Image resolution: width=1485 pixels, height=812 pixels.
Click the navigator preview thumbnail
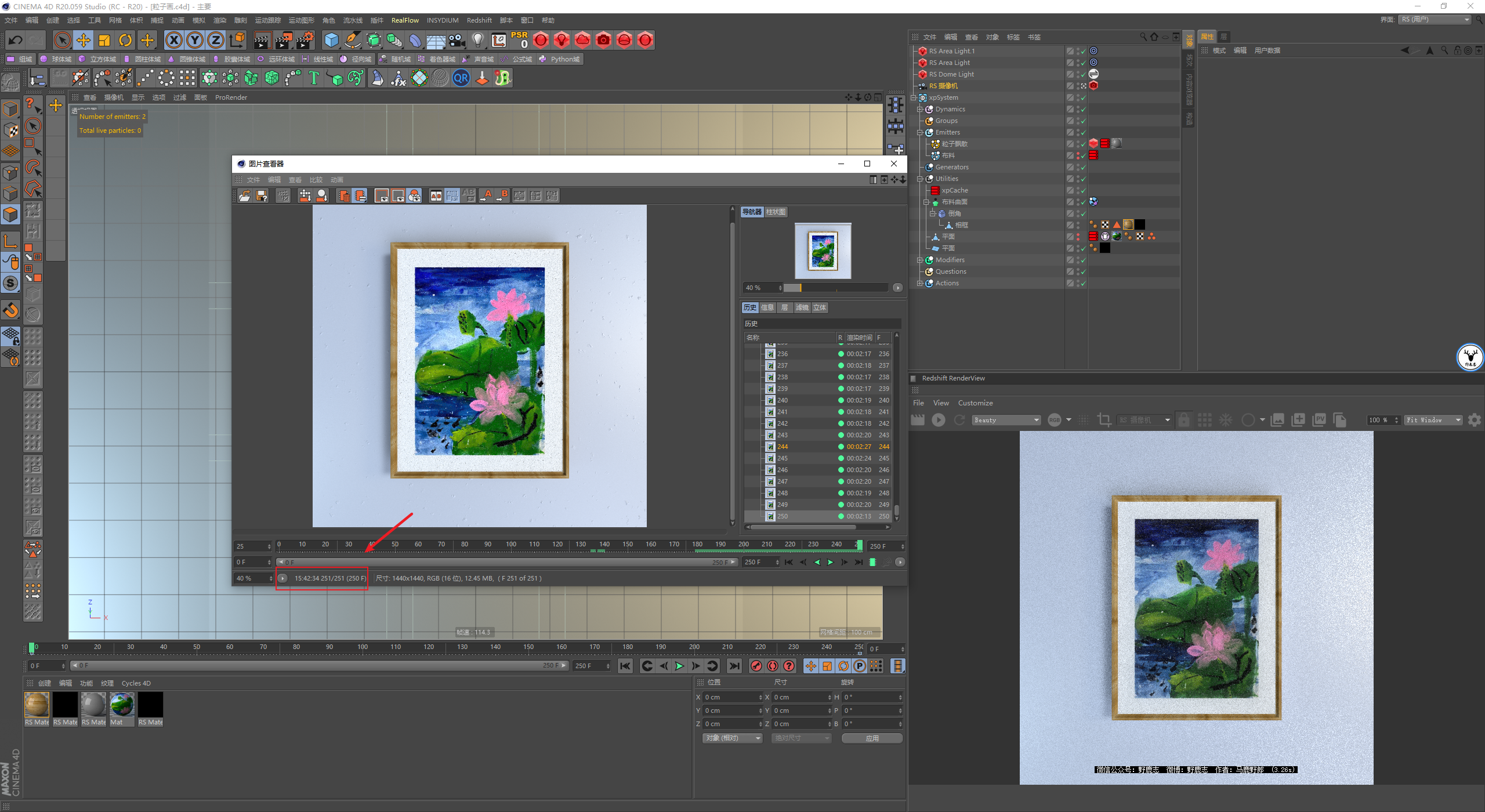click(x=823, y=251)
